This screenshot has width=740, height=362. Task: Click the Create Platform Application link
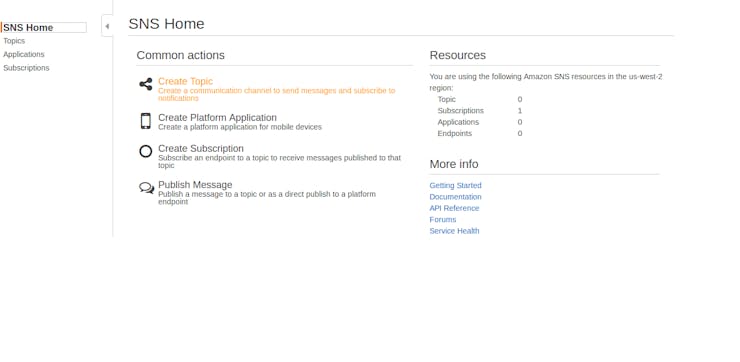[x=217, y=118]
